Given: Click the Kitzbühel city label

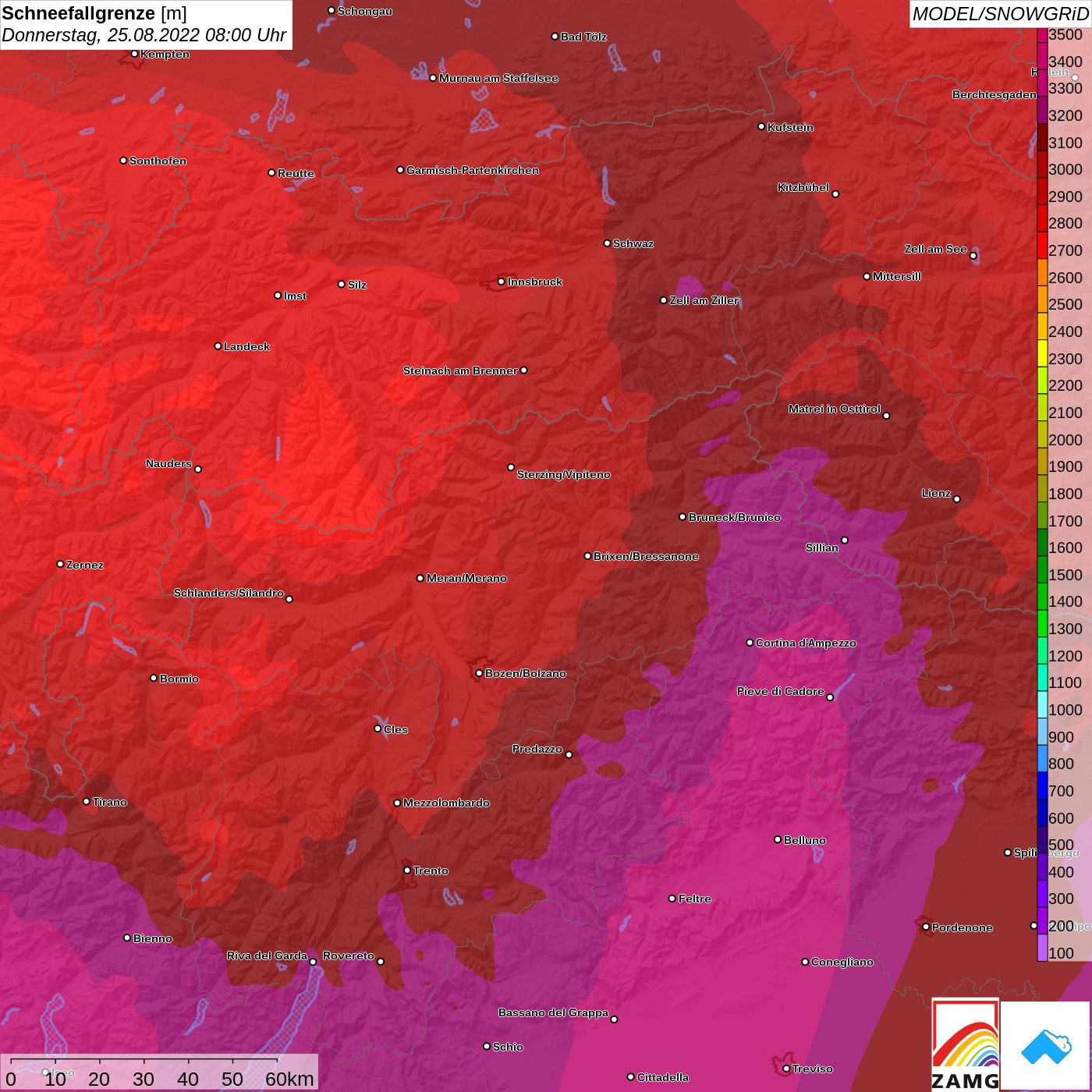Looking at the screenshot, I should click(803, 187).
